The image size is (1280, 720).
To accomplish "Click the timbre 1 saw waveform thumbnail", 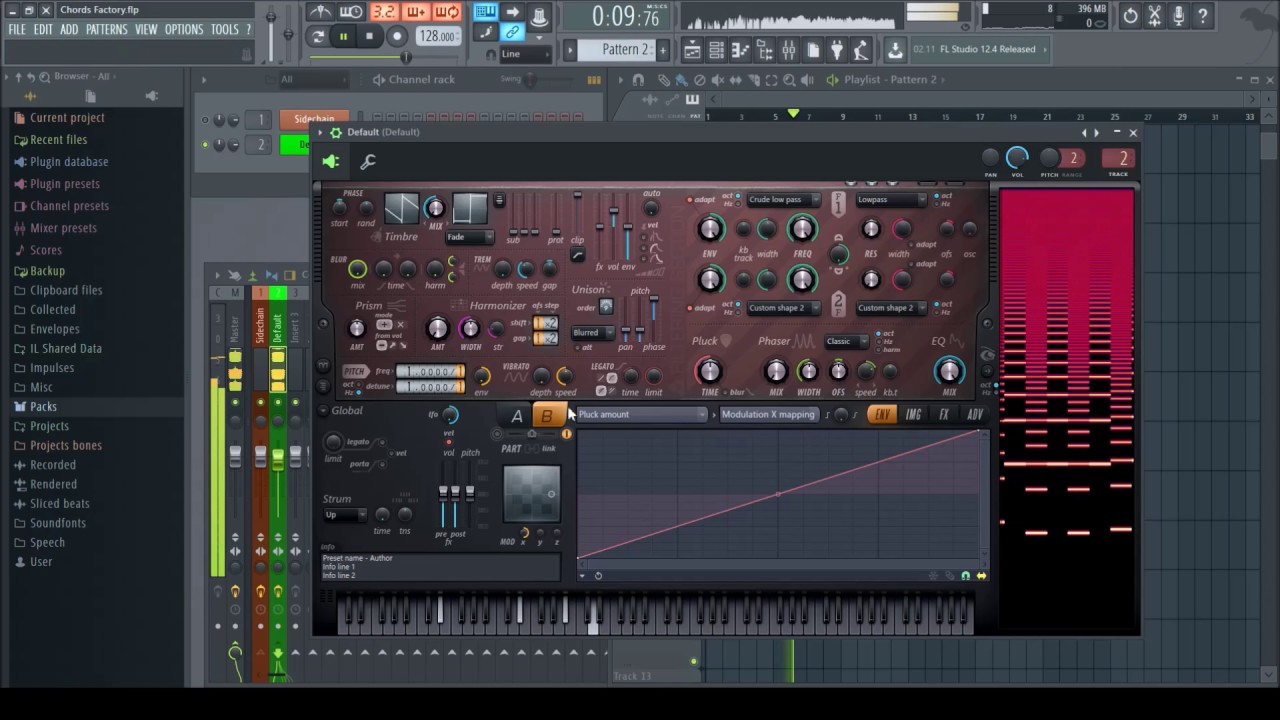I will (x=402, y=208).
